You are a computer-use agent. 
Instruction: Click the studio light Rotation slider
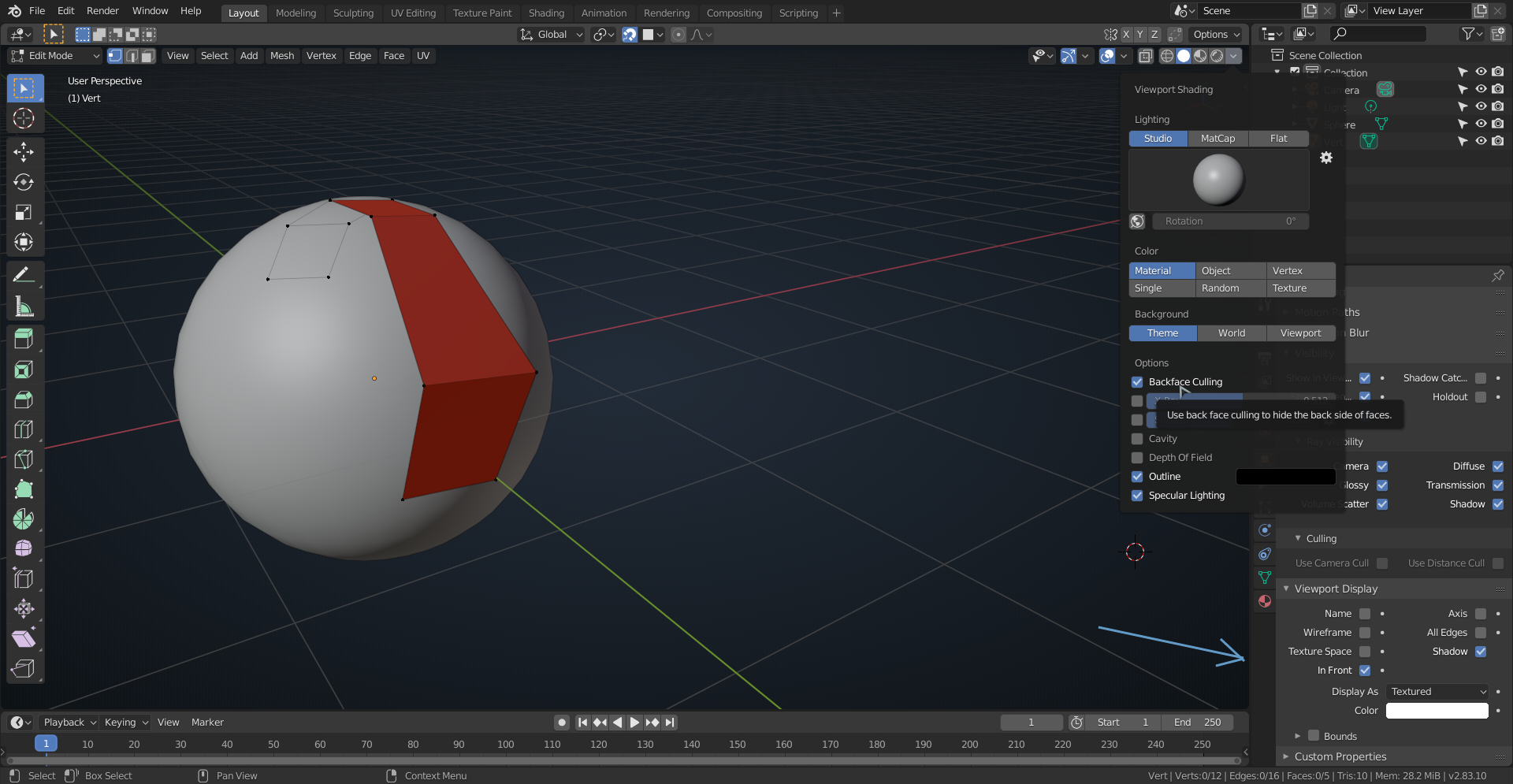[x=1231, y=221]
